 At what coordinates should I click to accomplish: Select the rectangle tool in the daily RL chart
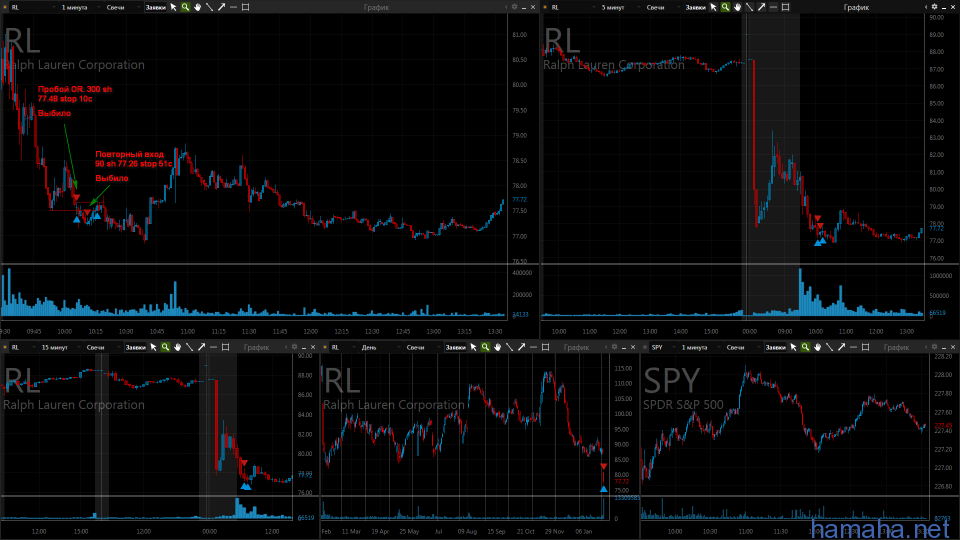click(546, 347)
